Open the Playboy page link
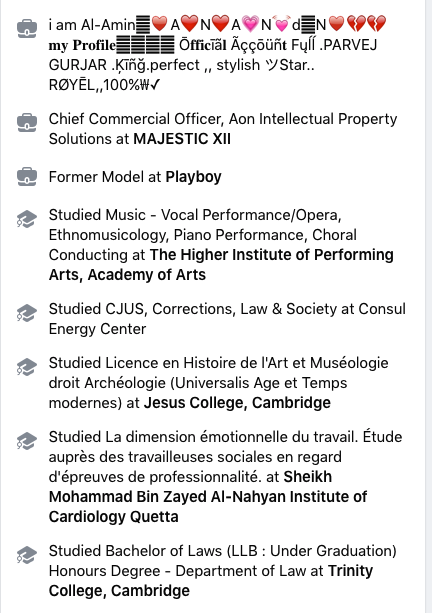Screen dimensions: 432x613 point(194,177)
